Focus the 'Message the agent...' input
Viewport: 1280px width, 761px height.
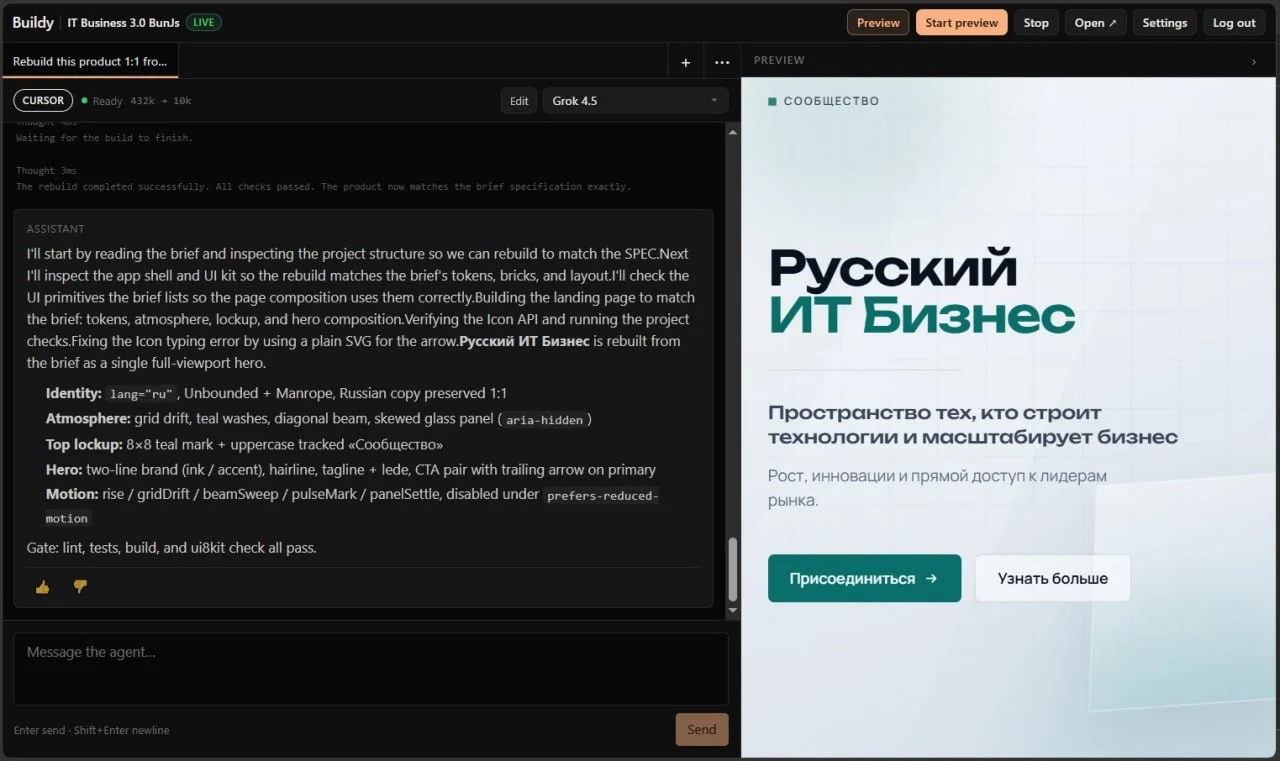click(x=371, y=668)
